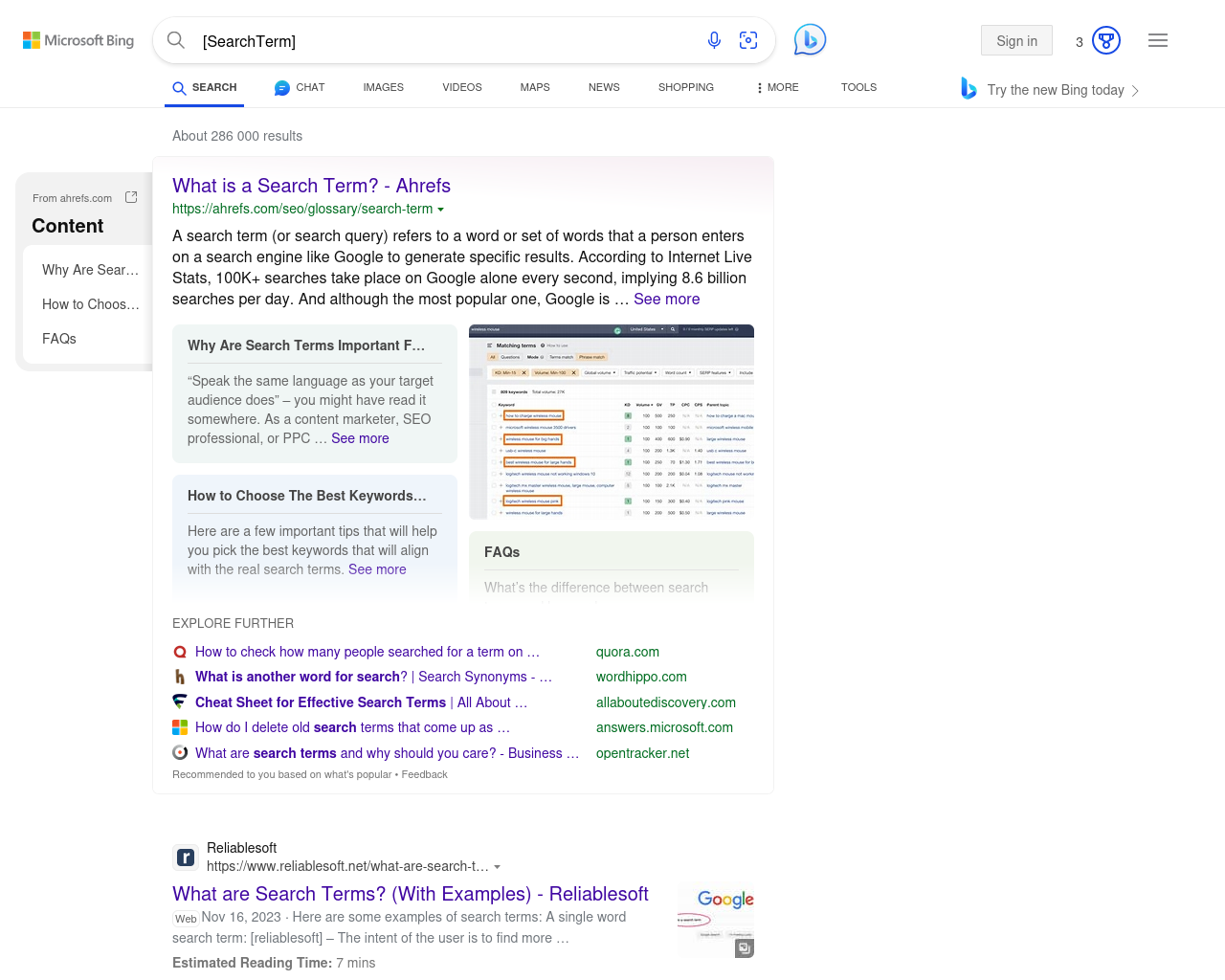This screenshot has width=1225, height=980.
Task: Click the wordhippo.com domain link
Action: pyautogui.click(x=641, y=677)
